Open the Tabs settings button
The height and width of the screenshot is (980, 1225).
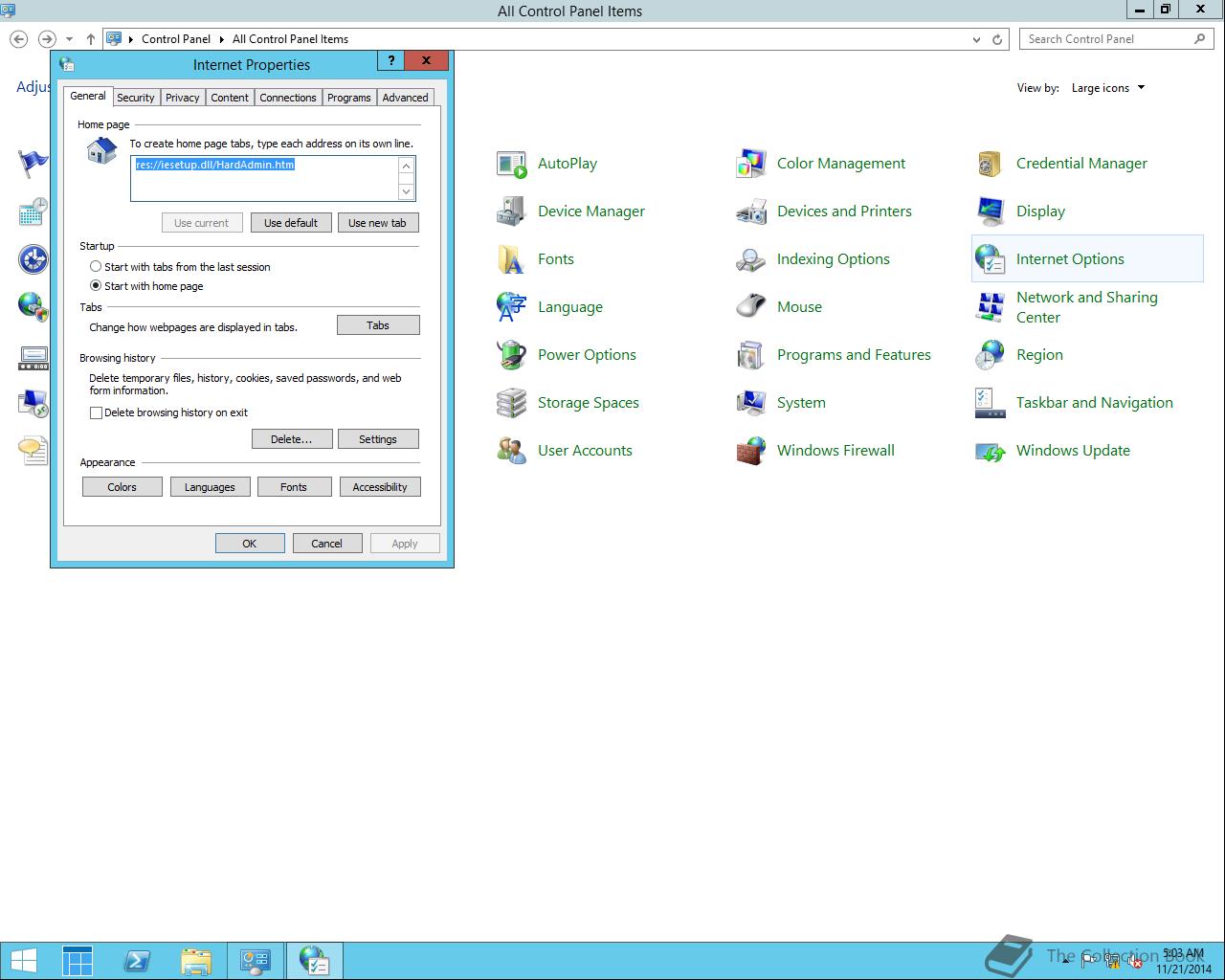[x=378, y=325]
